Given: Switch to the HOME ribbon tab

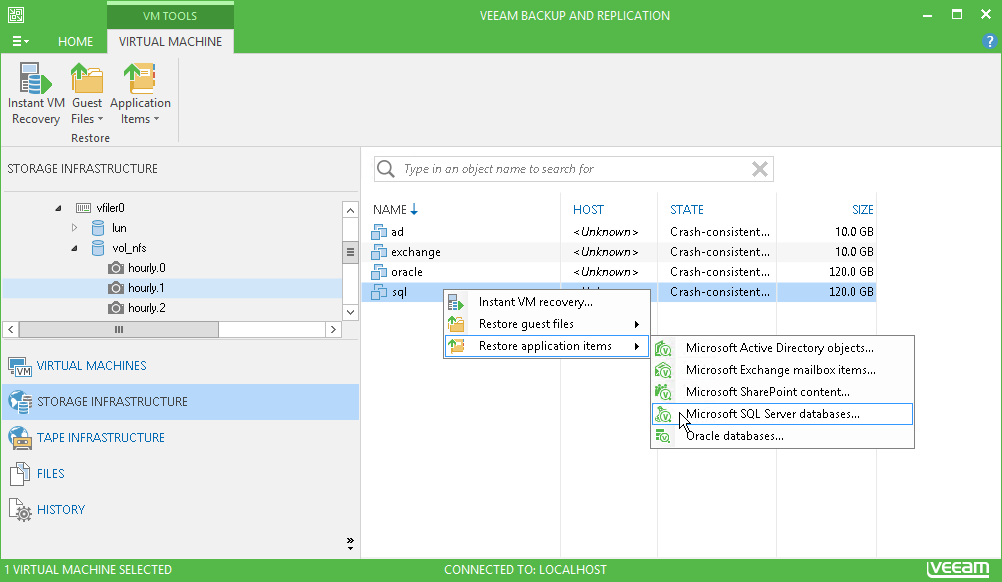Looking at the screenshot, I should [x=75, y=42].
